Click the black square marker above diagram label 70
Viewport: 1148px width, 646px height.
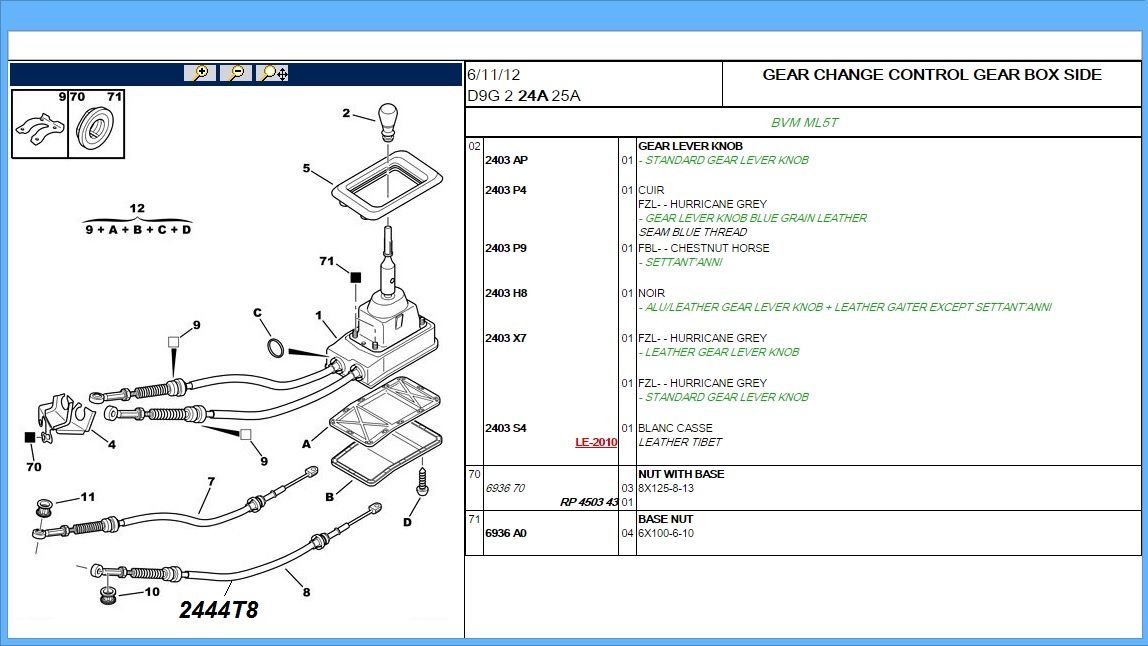pos(31,438)
